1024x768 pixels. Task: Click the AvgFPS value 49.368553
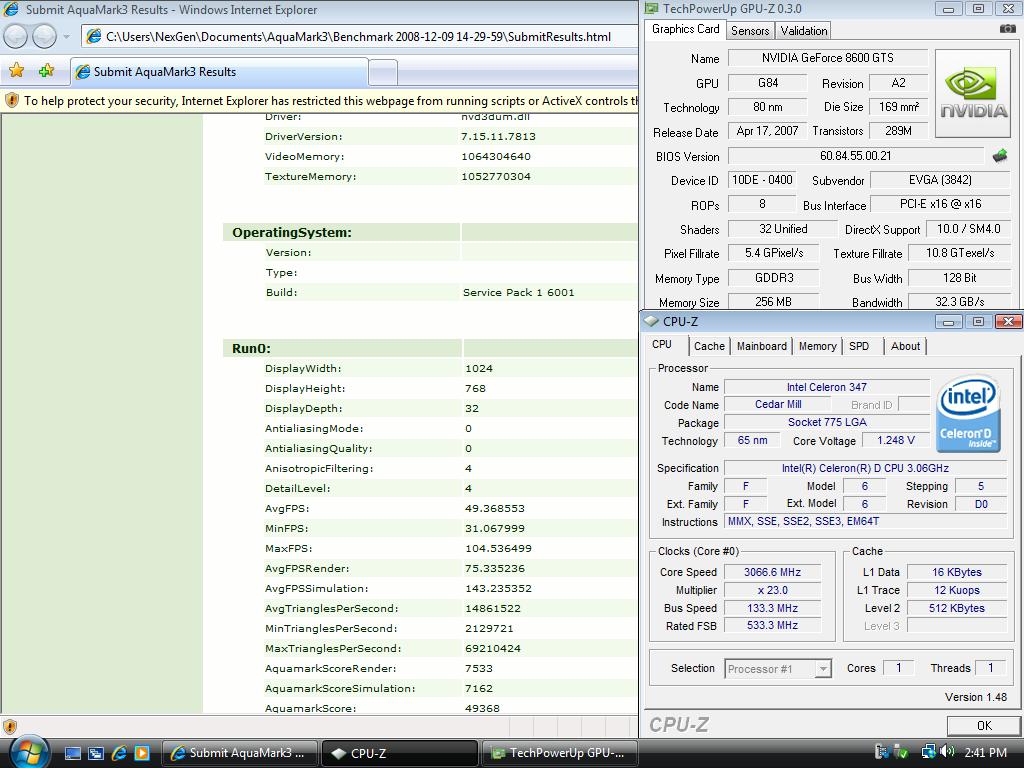click(494, 508)
